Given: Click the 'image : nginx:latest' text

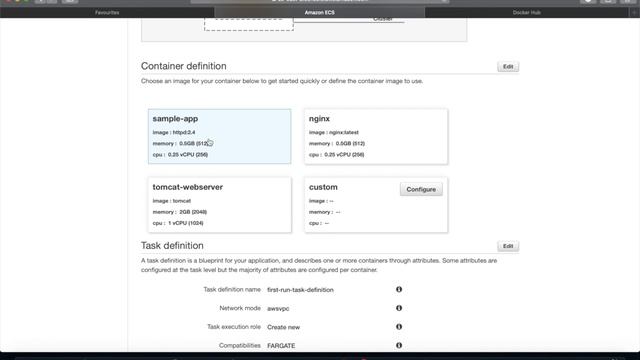Looking at the screenshot, I should point(333,133).
